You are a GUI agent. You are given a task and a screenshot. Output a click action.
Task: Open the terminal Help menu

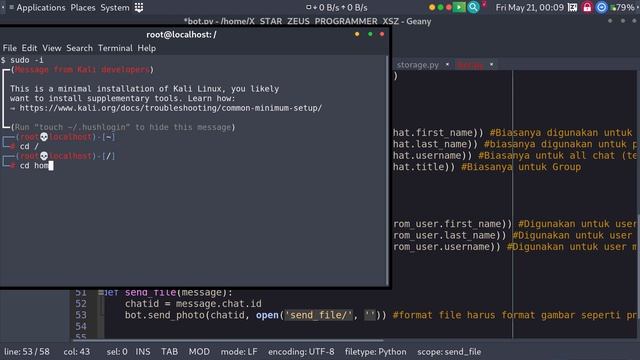(147, 48)
